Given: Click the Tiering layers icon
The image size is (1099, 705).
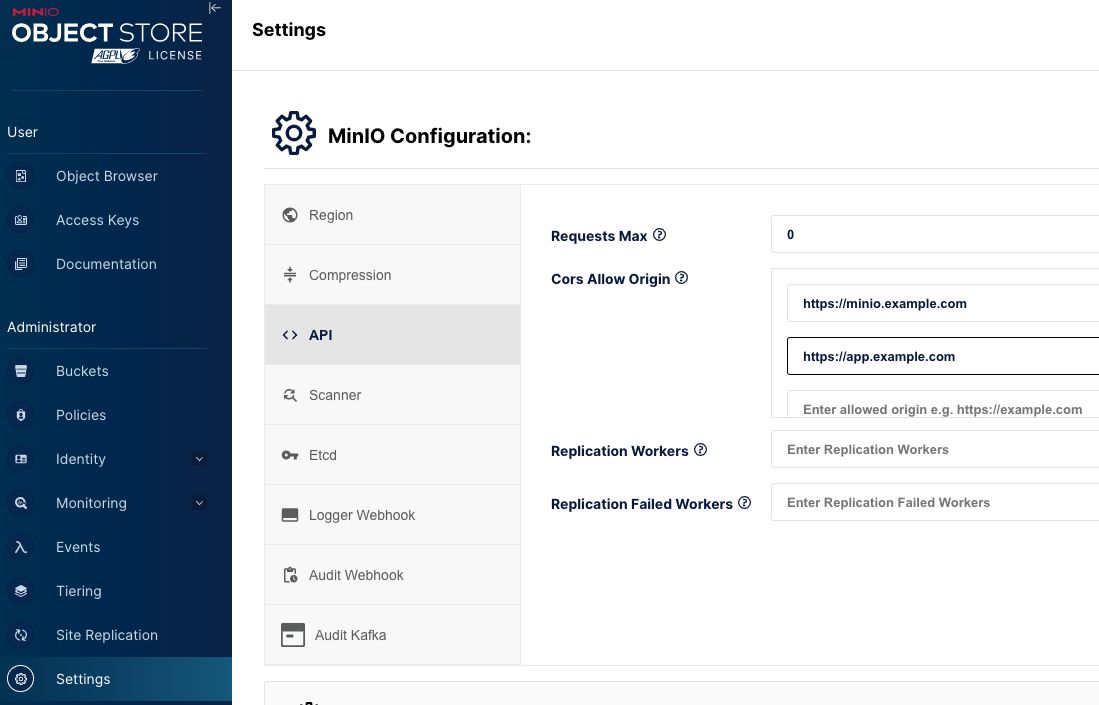Looking at the screenshot, I should 21,591.
